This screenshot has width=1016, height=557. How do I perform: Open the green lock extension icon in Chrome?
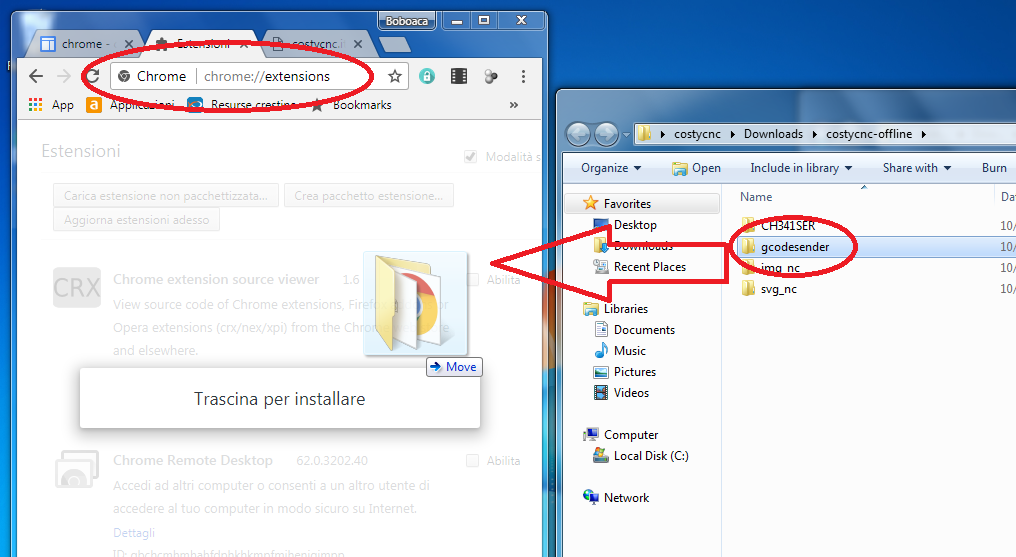click(x=427, y=76)
